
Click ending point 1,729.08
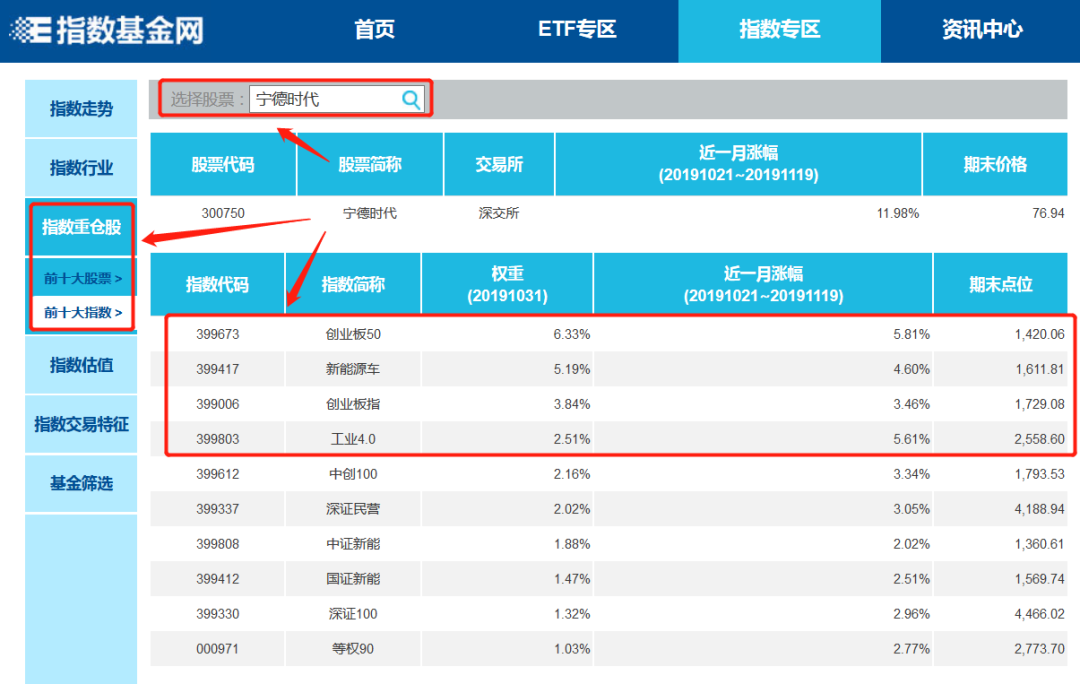point(1039,404)
